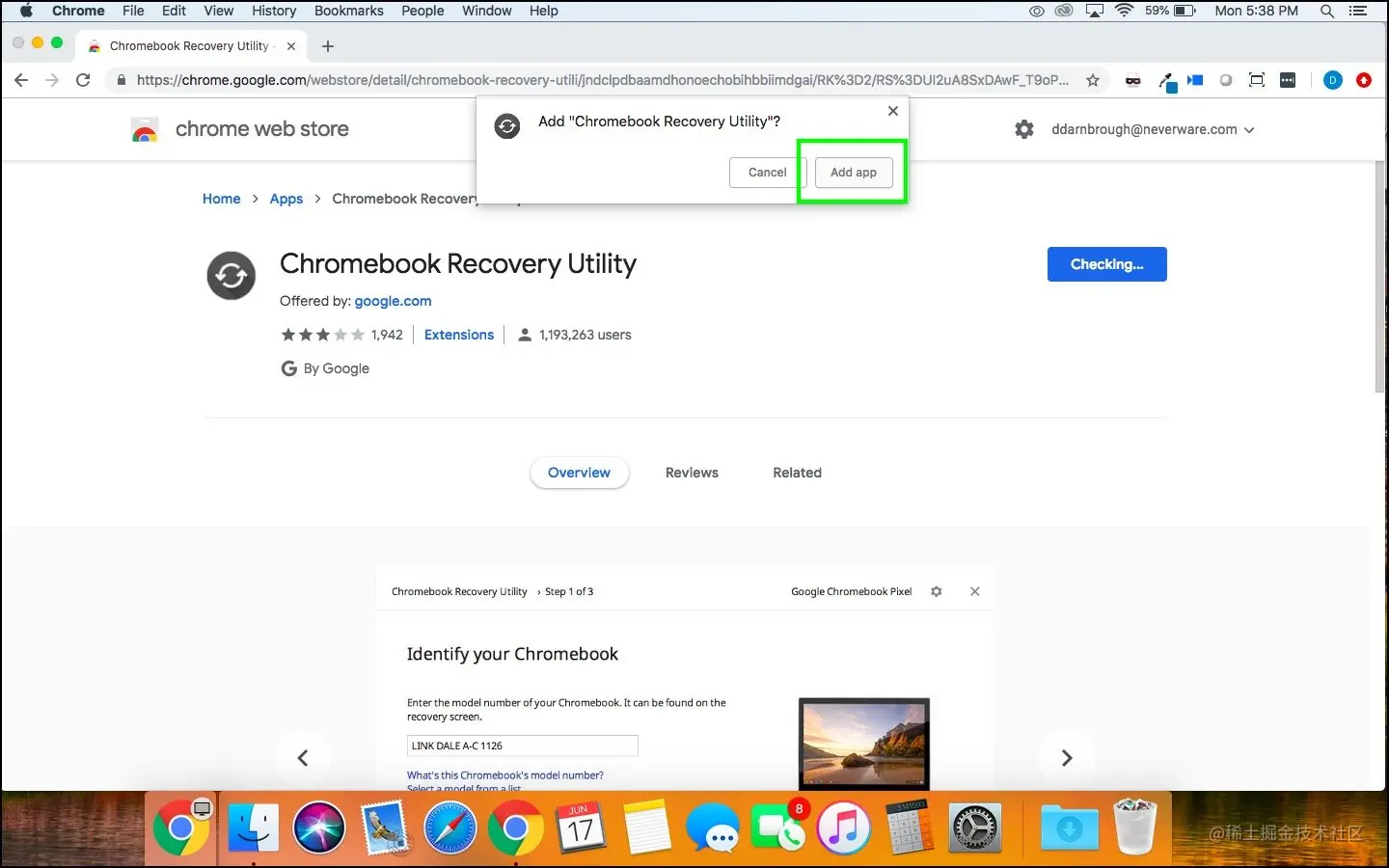This screenshot has width=1389, height=868.
Task: Open Notes from the dock
Action: click(646, 827)
